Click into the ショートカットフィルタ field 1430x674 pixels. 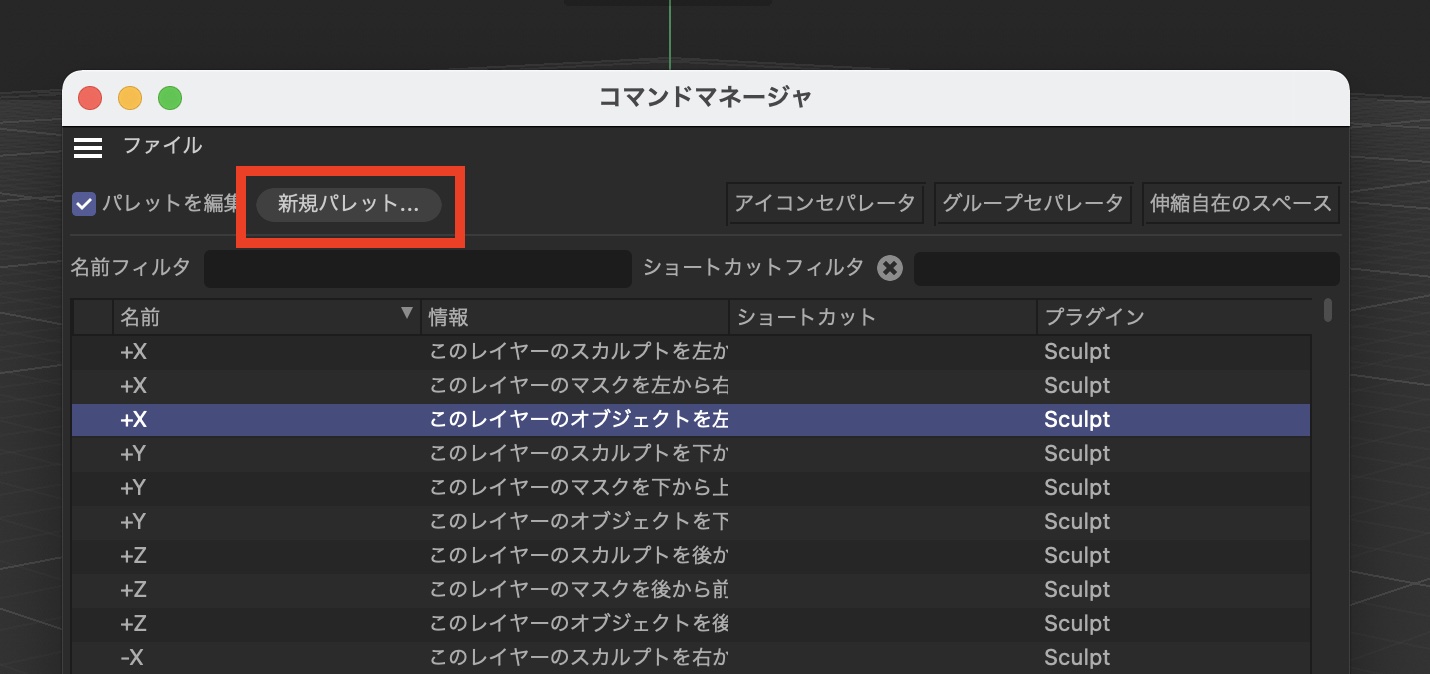tap(1125, 268)
